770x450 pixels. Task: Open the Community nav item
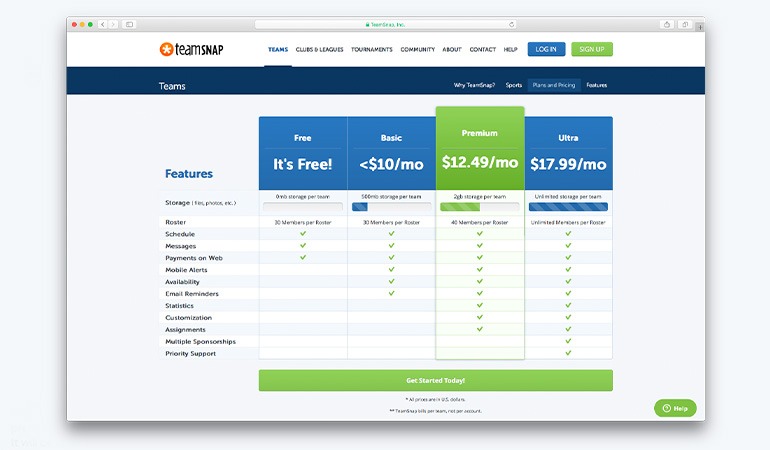tap(417, 49)
